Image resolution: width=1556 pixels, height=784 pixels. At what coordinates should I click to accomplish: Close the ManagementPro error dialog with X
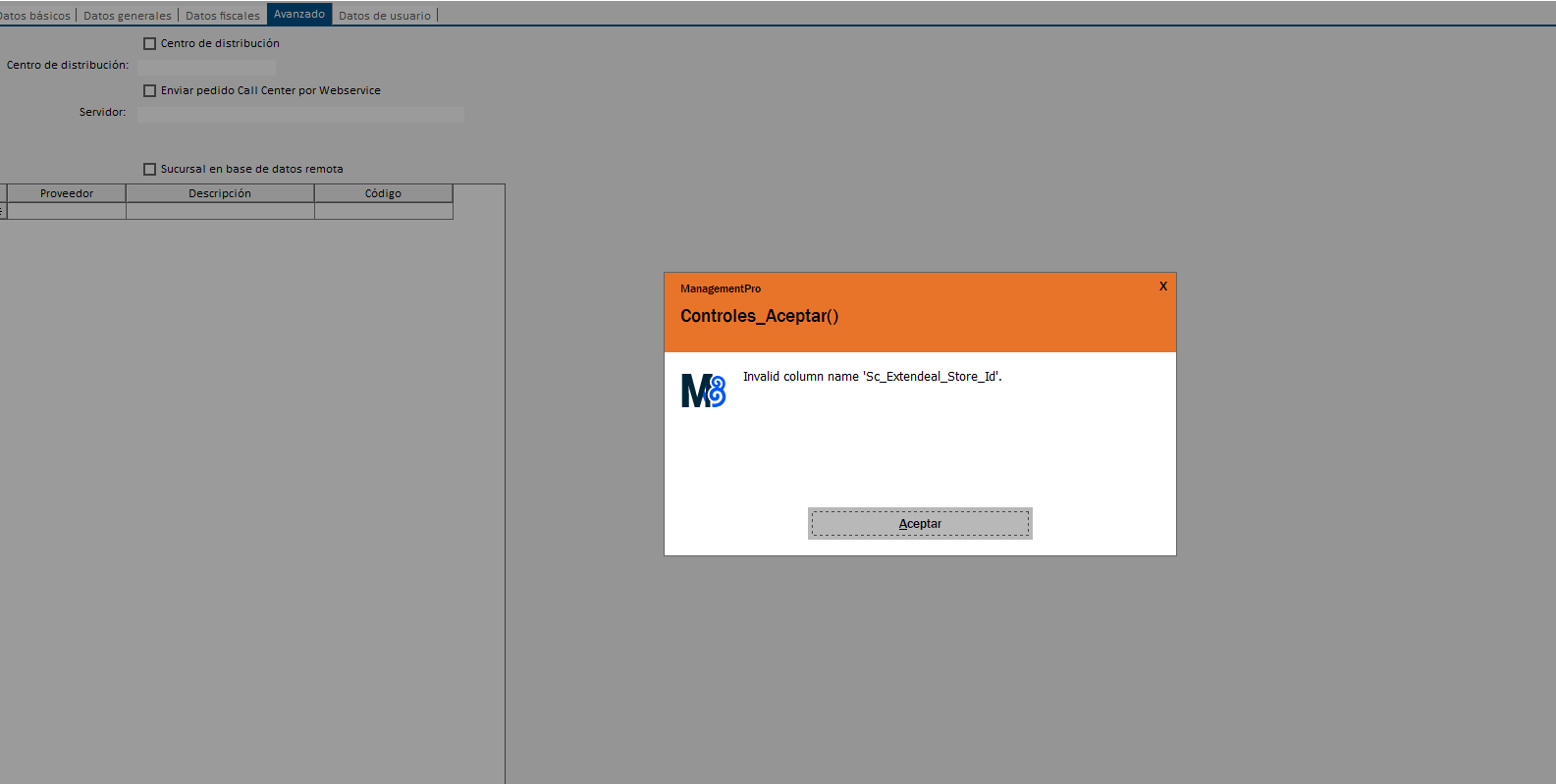tap(1163, 287)
